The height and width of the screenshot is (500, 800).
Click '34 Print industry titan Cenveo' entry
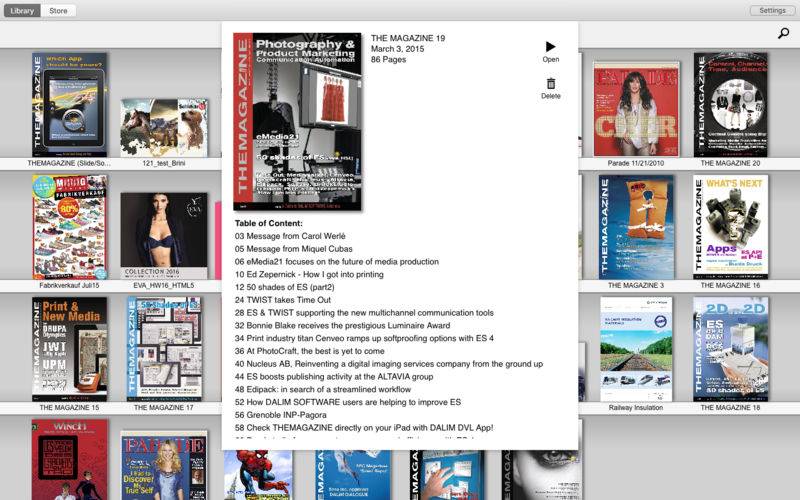click(364, 338)
